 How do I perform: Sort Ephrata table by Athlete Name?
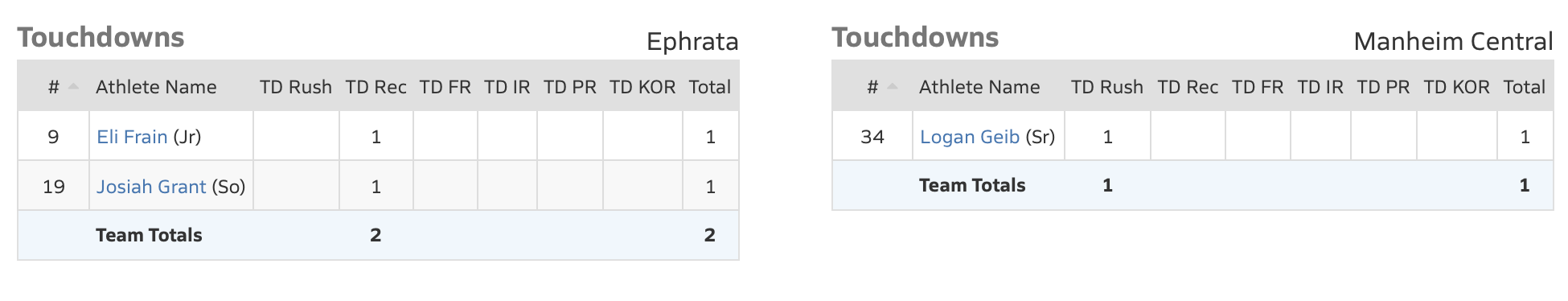(156, 87)
